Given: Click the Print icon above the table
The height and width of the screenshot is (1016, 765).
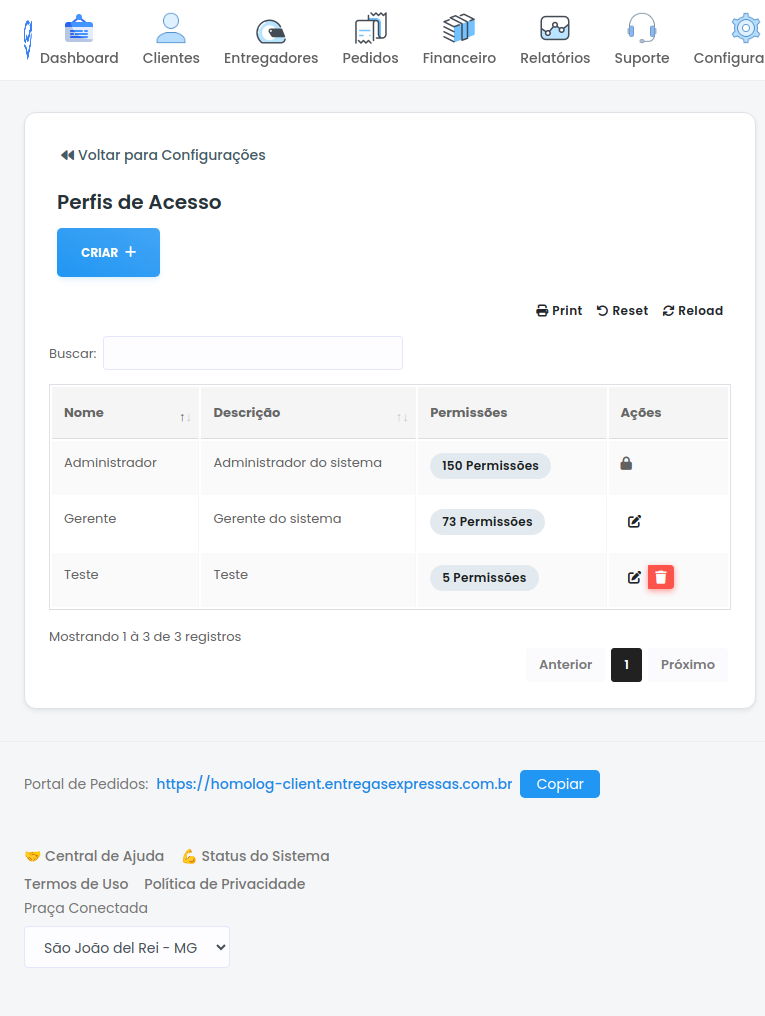Looking at the screenshot, I should click(x=541, y=310).
